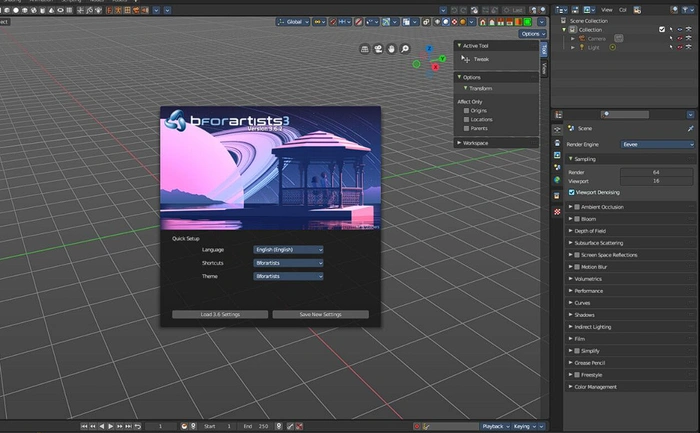This screenshot has height=433, width=700.
Task: Click the Bforartists splash image
Action: pos(271,168)
